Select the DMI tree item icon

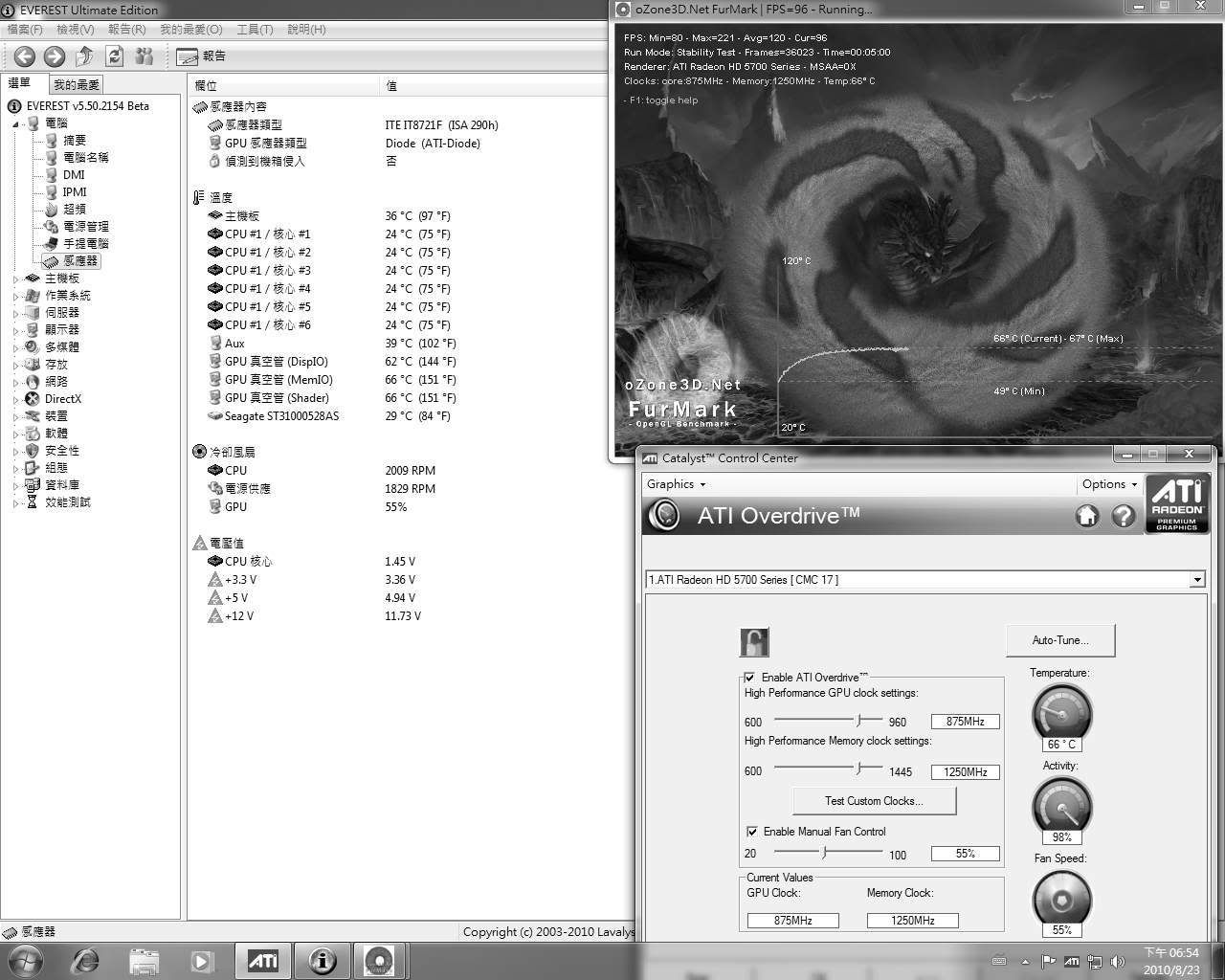[x=52, y=175]
